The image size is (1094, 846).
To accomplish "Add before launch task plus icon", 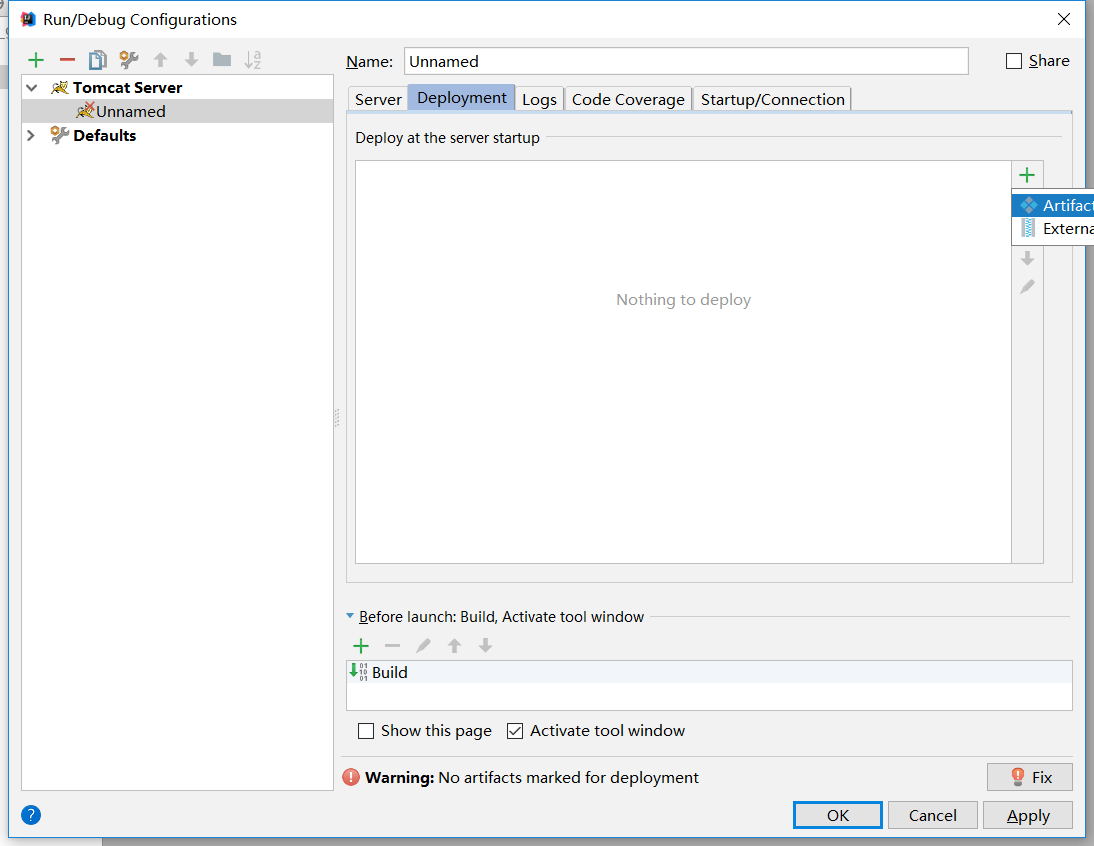I will 361,646.
